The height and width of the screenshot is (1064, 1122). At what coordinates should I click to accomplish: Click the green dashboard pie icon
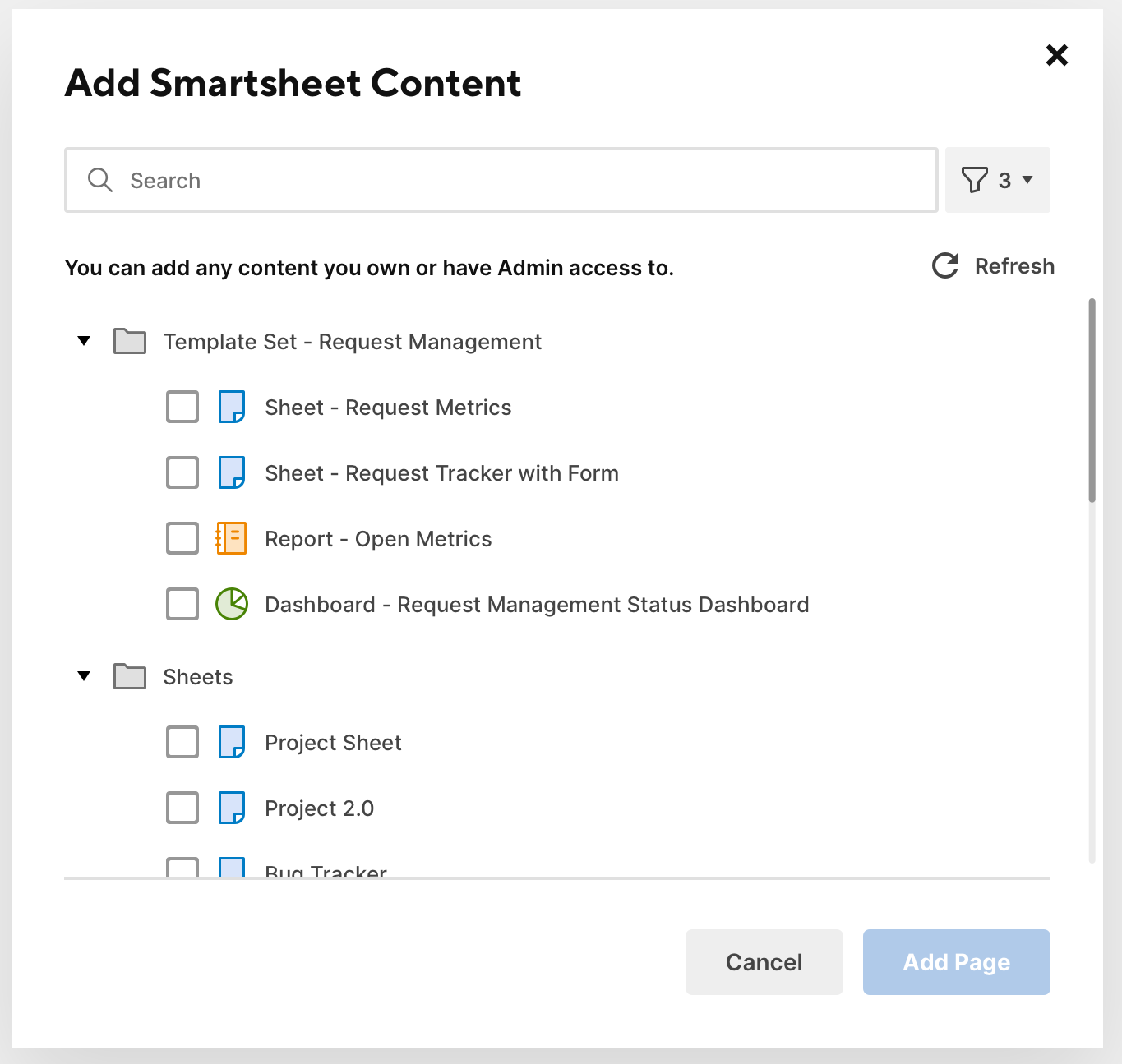(x=232, y=604)
